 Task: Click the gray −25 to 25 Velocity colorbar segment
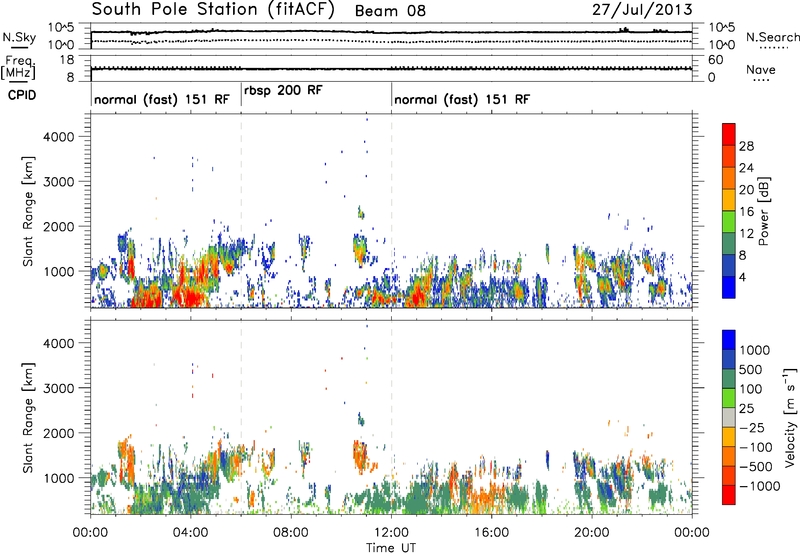point(729,417)
